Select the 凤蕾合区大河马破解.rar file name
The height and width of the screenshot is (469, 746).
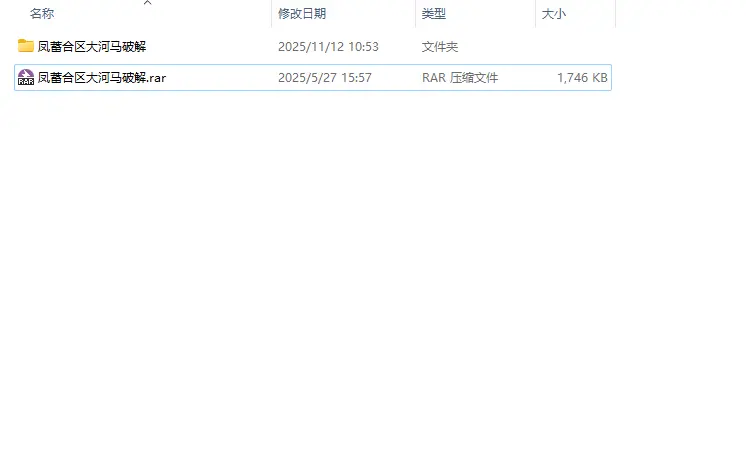click(101, 78)
